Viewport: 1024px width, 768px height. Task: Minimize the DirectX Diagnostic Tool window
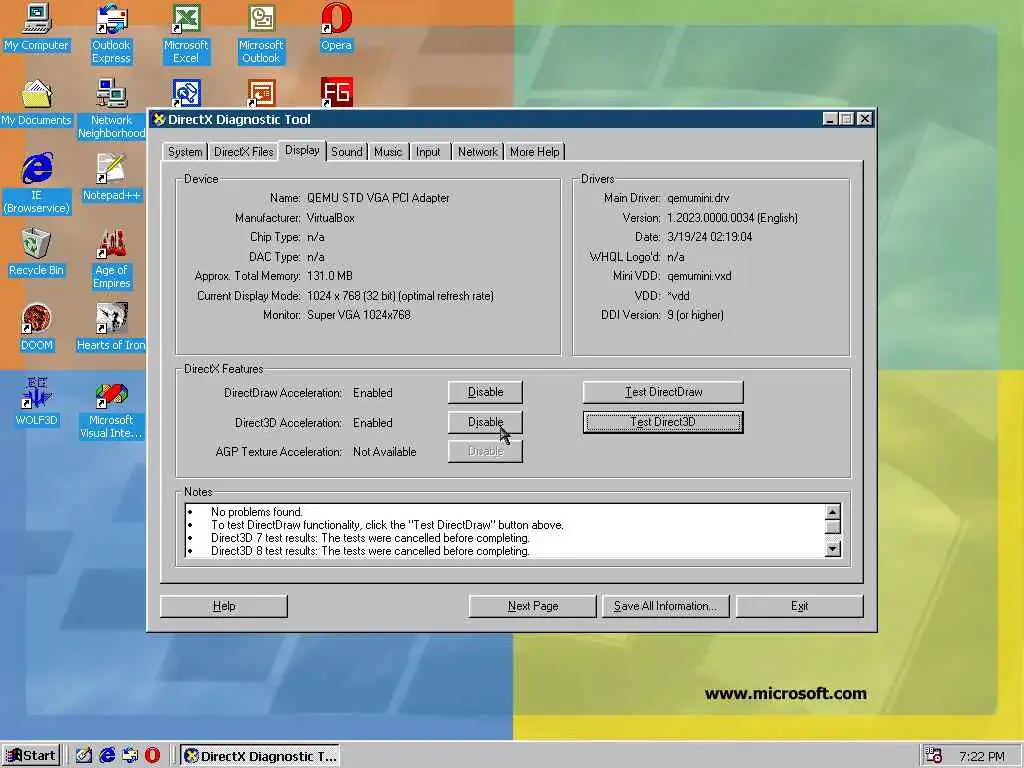pyautogui.click(x=829, y=119)
